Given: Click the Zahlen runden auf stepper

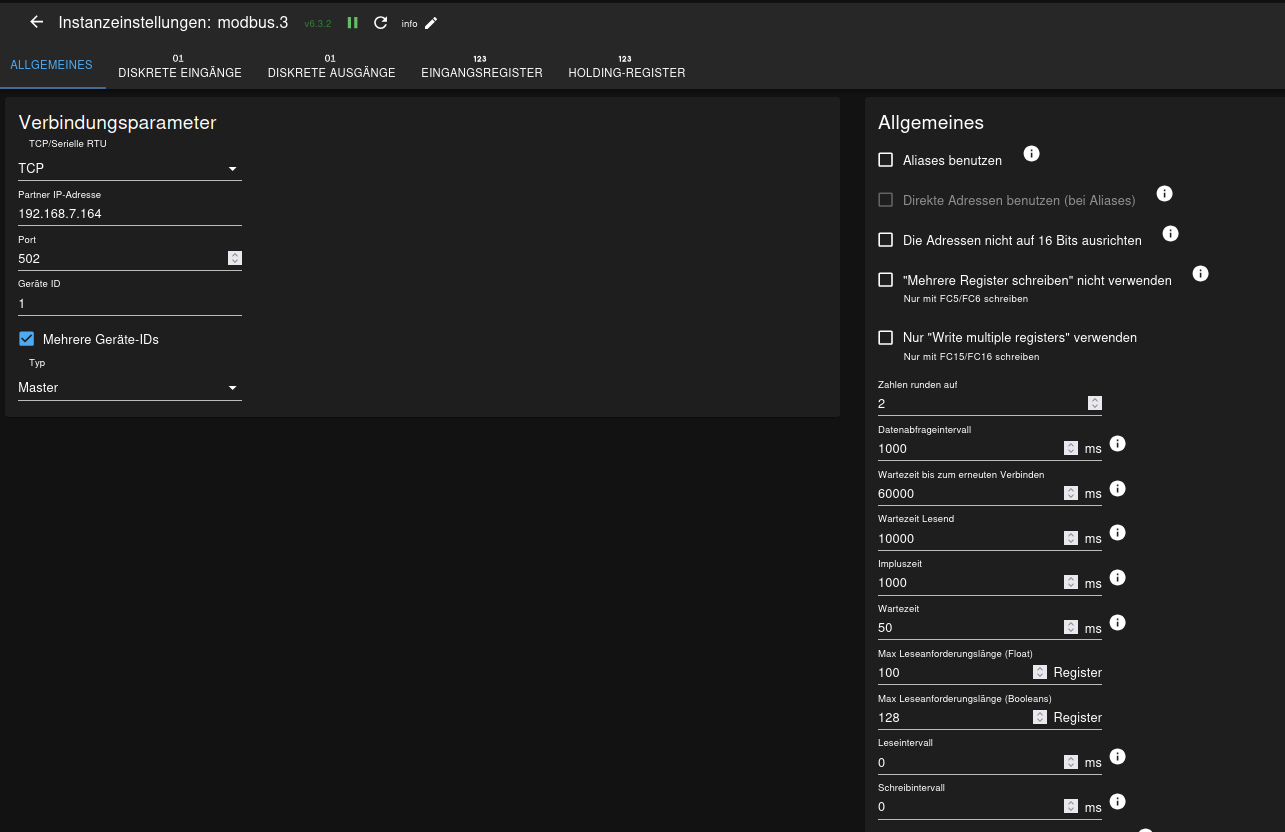Looking at the screenshot, I should 1095,404.
